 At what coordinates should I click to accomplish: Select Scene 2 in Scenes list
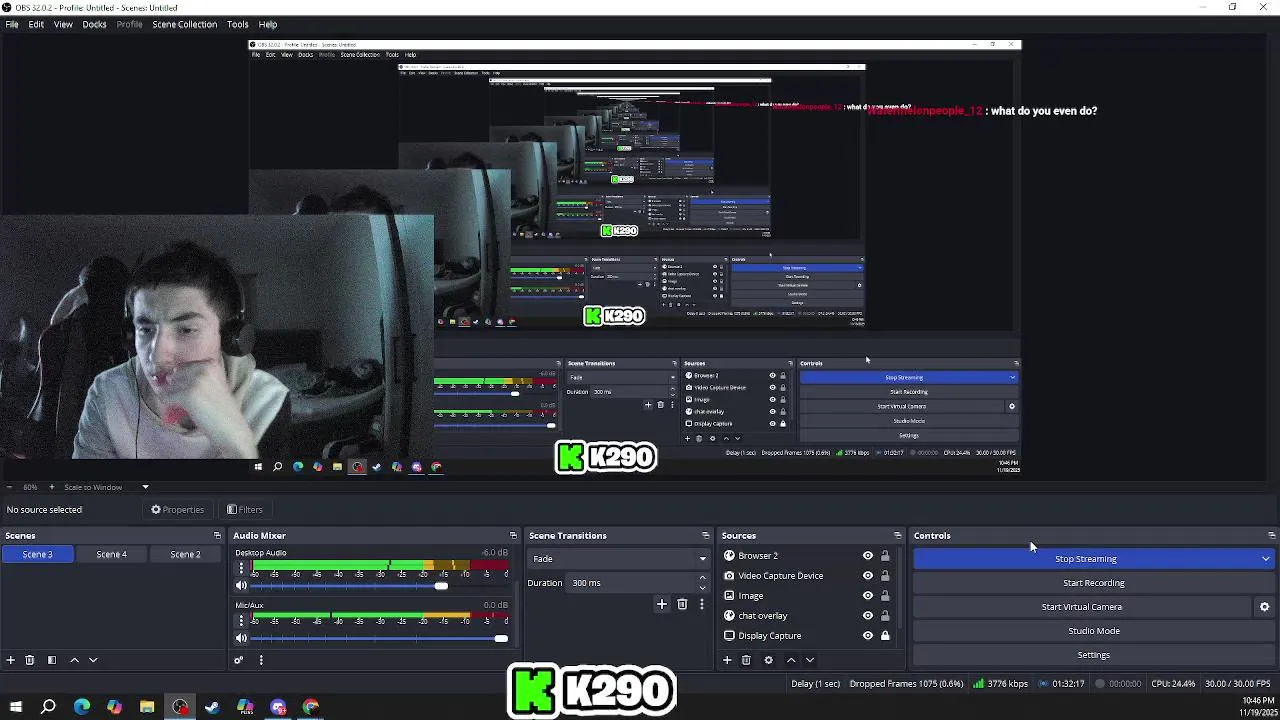click(x=185, y=554)
